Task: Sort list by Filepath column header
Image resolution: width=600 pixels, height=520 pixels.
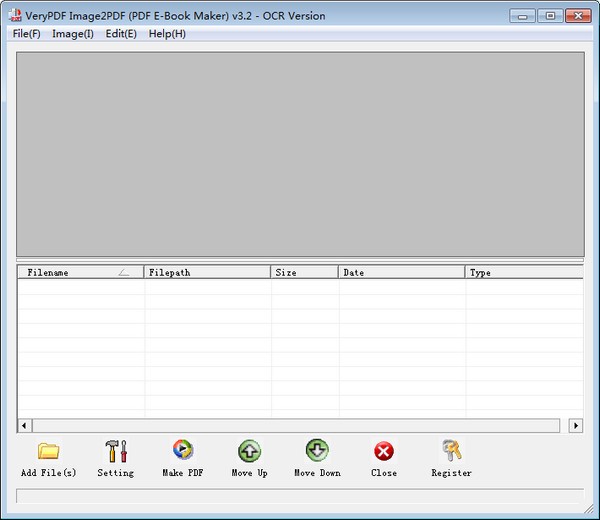Action: pyautogui.click(x=207, y=272)
